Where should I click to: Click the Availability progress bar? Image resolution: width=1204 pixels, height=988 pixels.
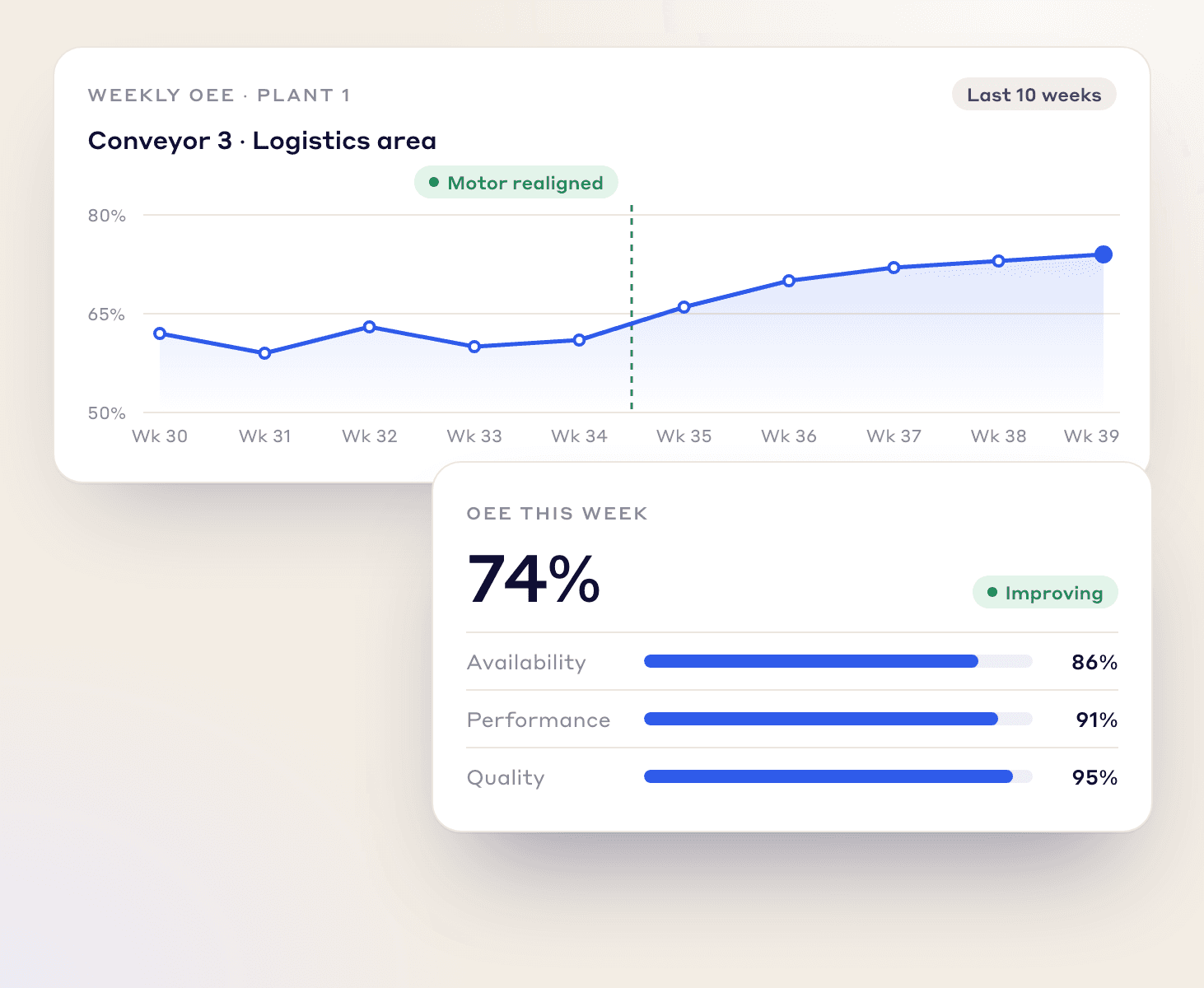(x=838, y=661)
